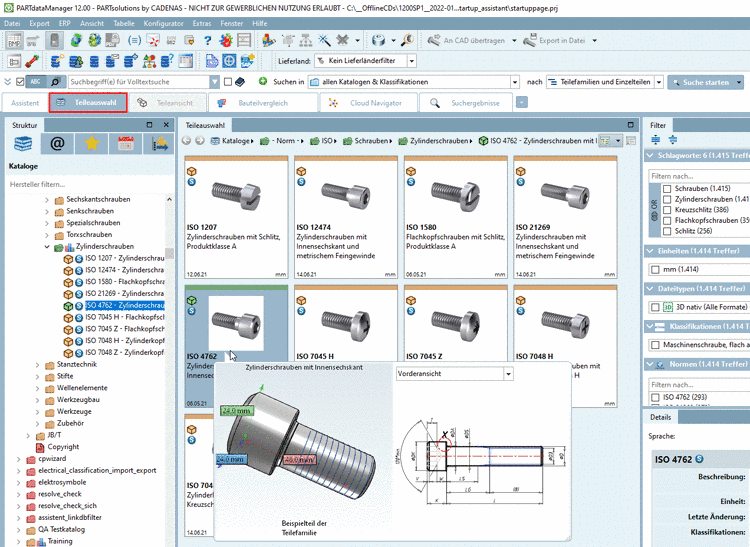Viewport: 750px width, 547px height.
Task: Open the favorites star tab in Struktur
Action: coord(92,144)
